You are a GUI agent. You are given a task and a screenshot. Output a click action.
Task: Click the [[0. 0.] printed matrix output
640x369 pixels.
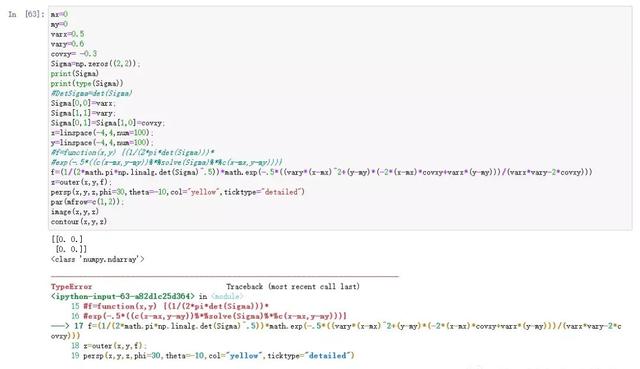click(67, 239)
